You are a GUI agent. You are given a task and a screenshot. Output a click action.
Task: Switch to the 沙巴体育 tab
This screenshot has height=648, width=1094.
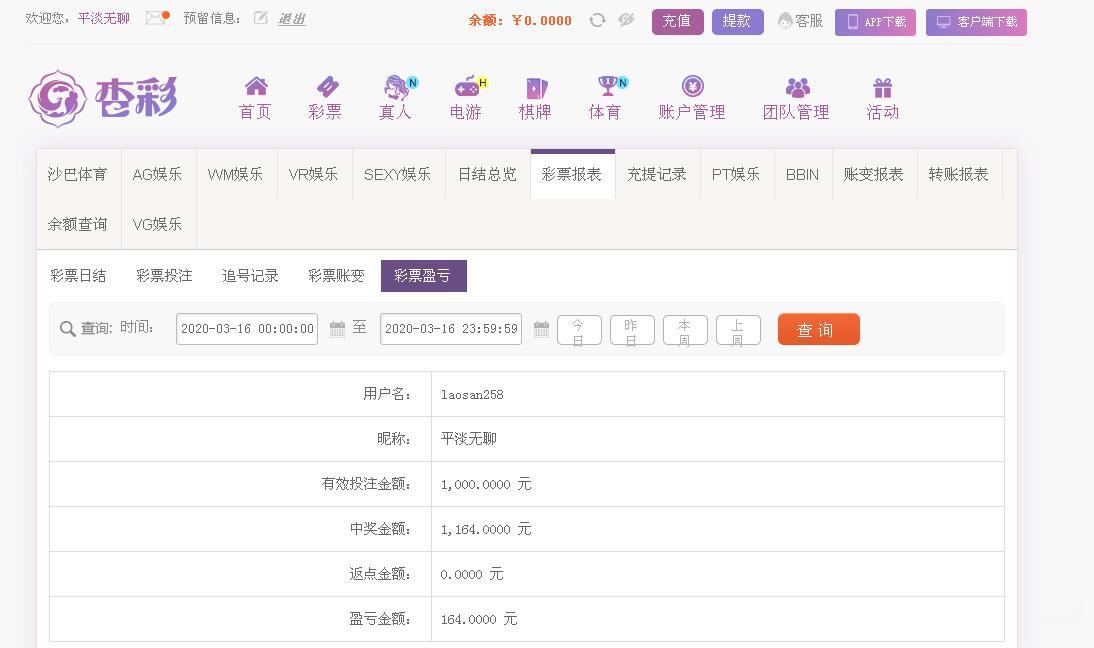tap(78, 174)
